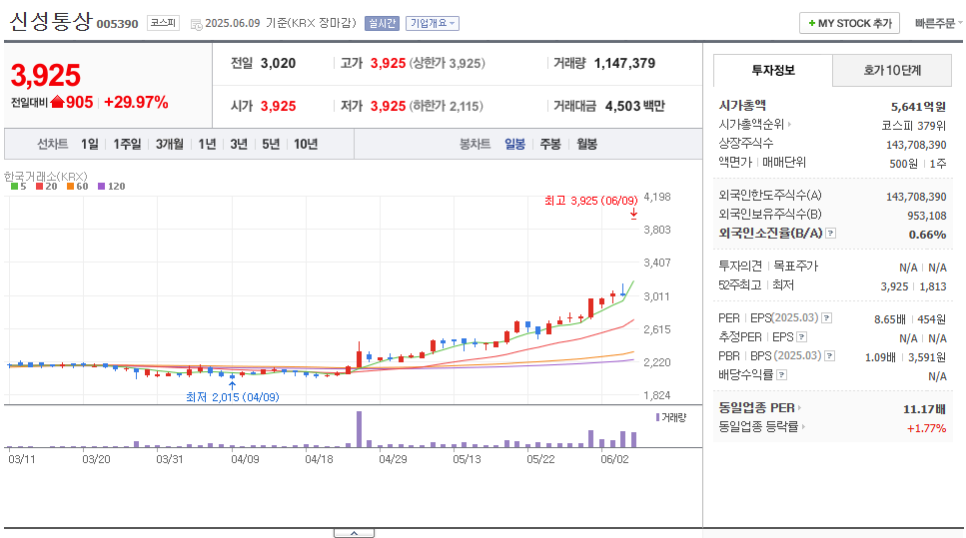Screen dimensions: 966x538
Task: Click the 최고 3,925 (06/09) chart marker
Action: tap(591, 200)
